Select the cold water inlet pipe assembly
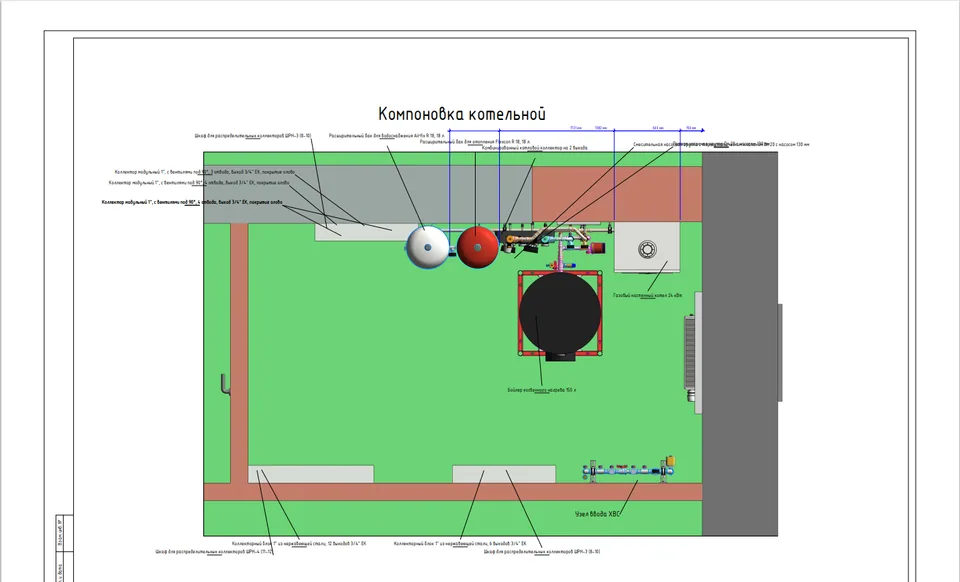 click(629, 470)
